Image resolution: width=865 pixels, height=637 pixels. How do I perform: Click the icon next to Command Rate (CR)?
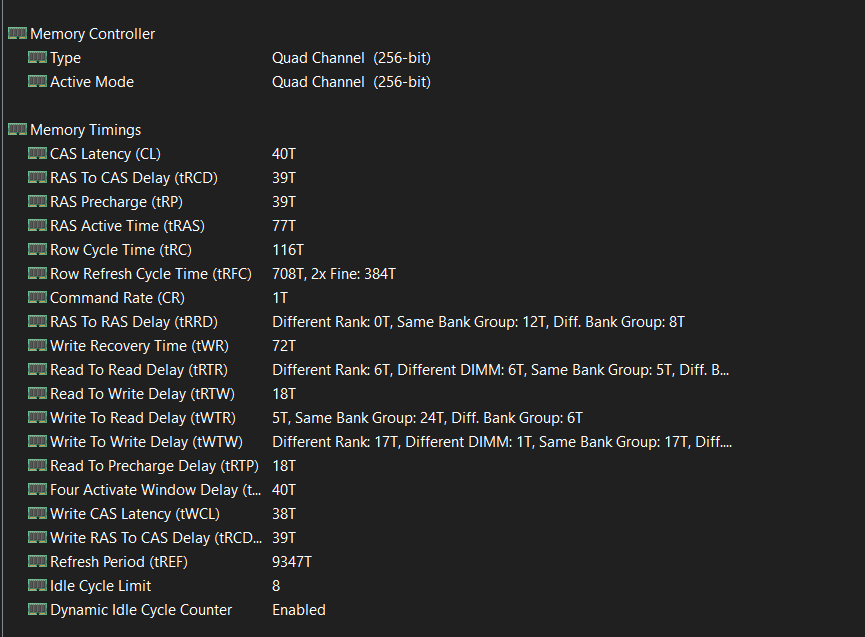pos(38,297)
